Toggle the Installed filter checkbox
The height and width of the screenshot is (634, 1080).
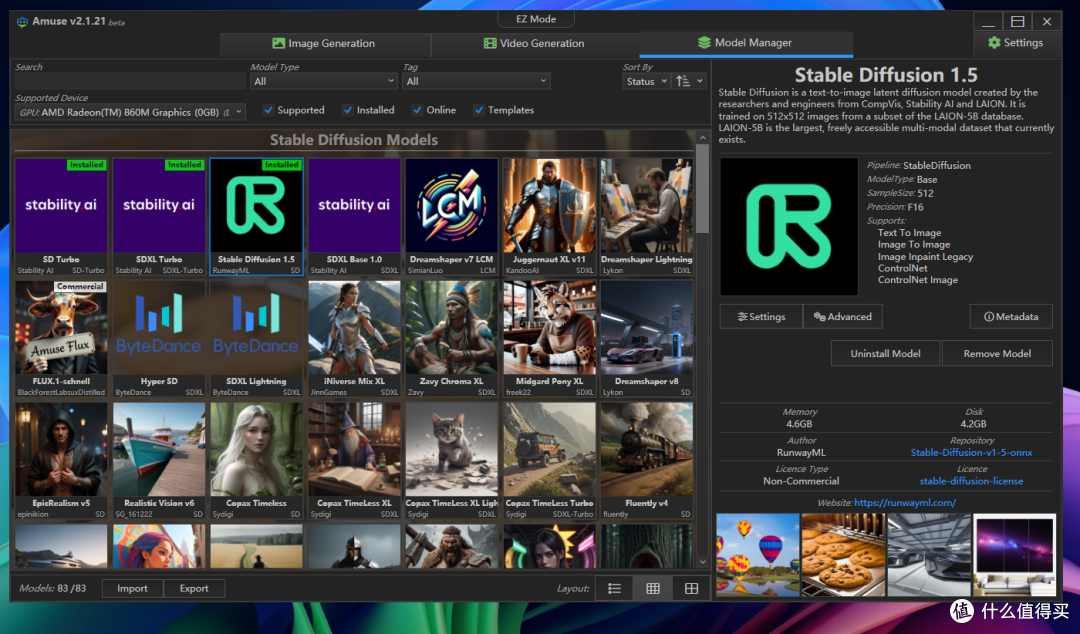pyautogui.click(x=348, y=110)
